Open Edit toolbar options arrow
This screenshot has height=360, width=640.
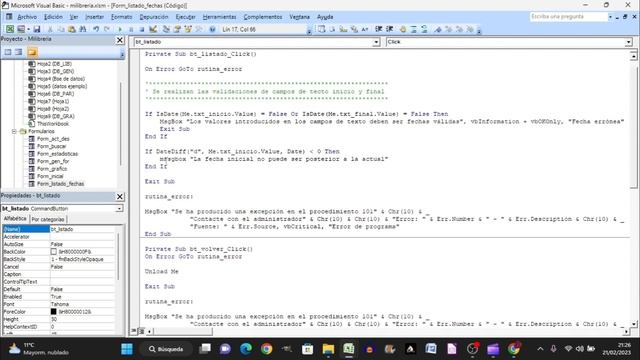tap(479, 30)
